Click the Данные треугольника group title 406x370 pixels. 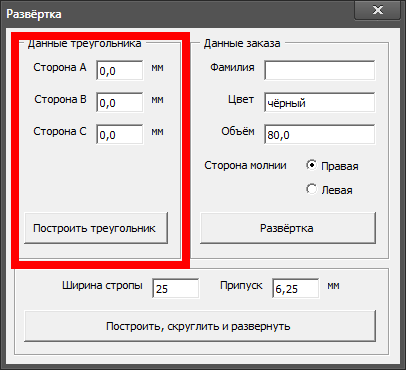click(84, 43)
